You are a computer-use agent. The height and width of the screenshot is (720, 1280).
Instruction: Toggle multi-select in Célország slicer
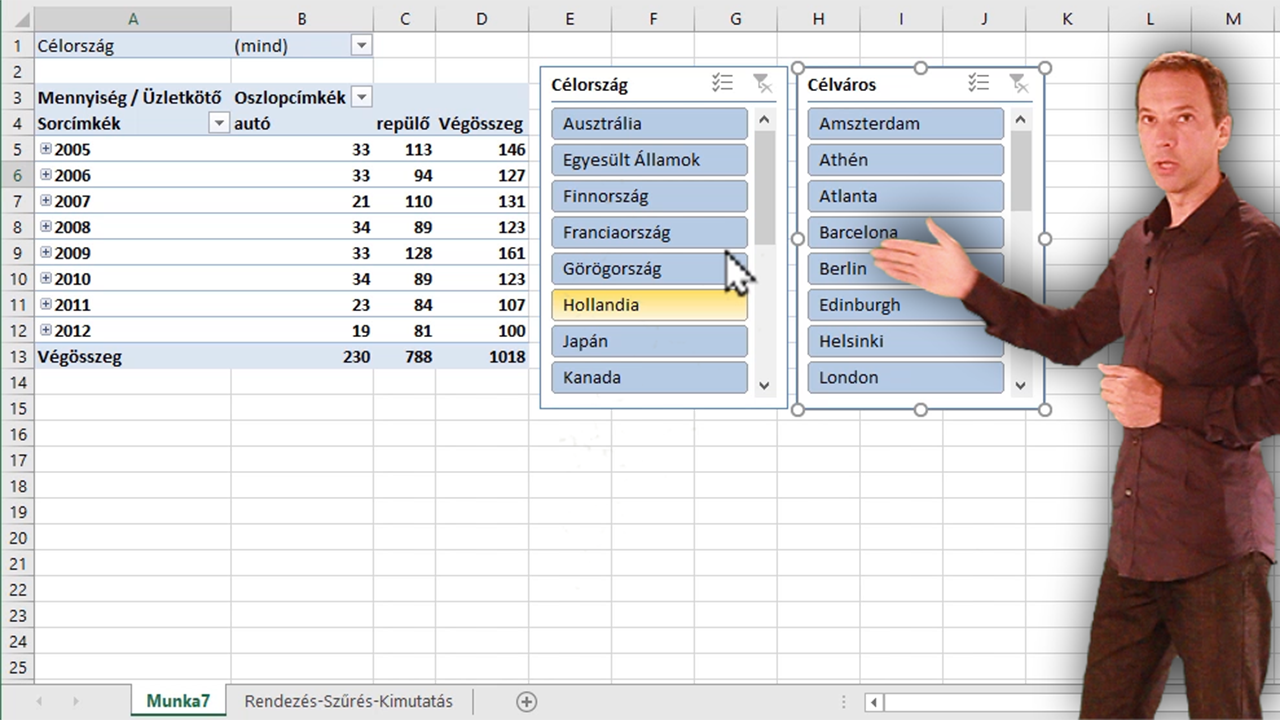point(722,84)
